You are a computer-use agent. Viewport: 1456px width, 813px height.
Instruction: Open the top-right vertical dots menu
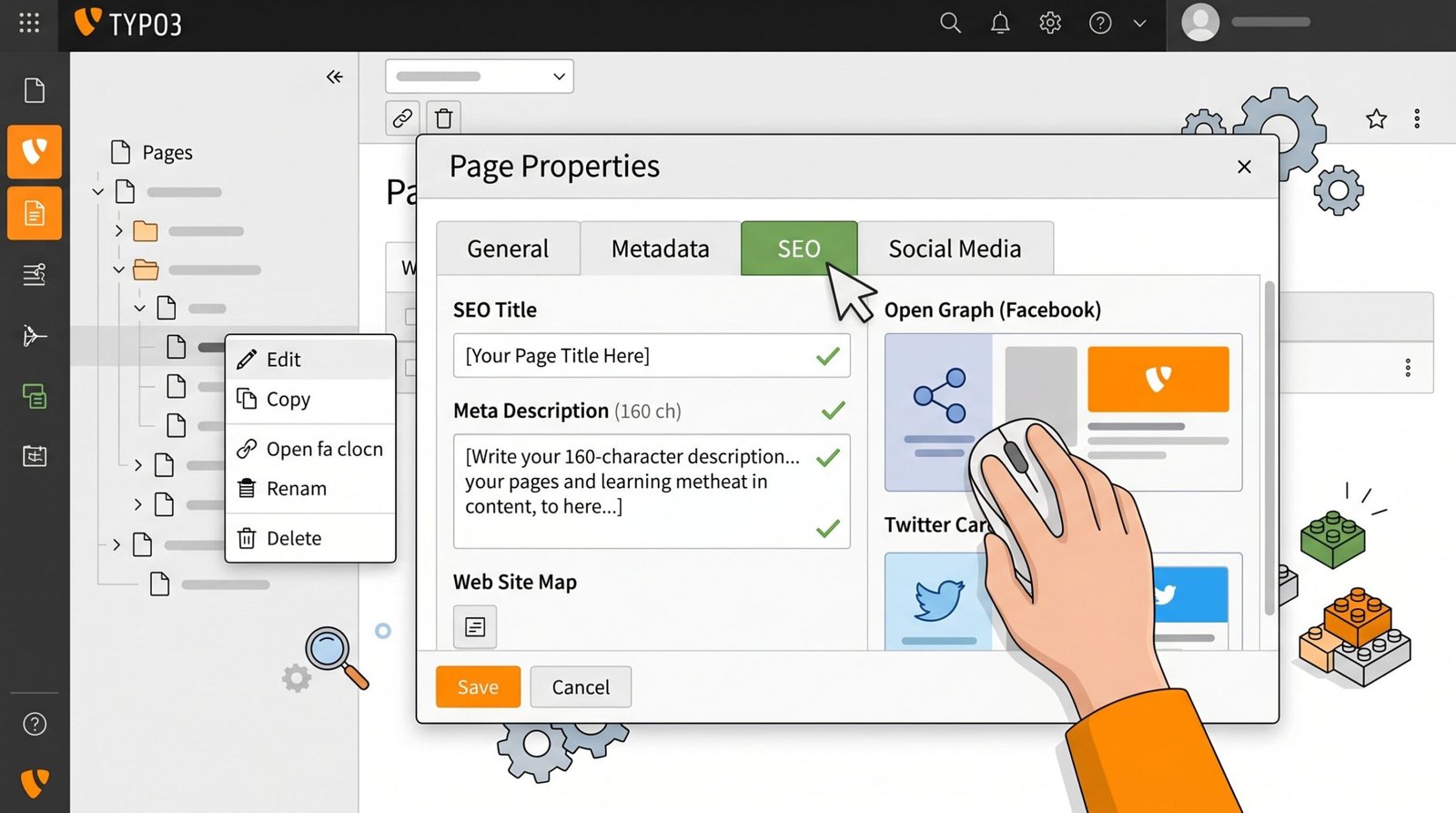tap(1417, 118)
